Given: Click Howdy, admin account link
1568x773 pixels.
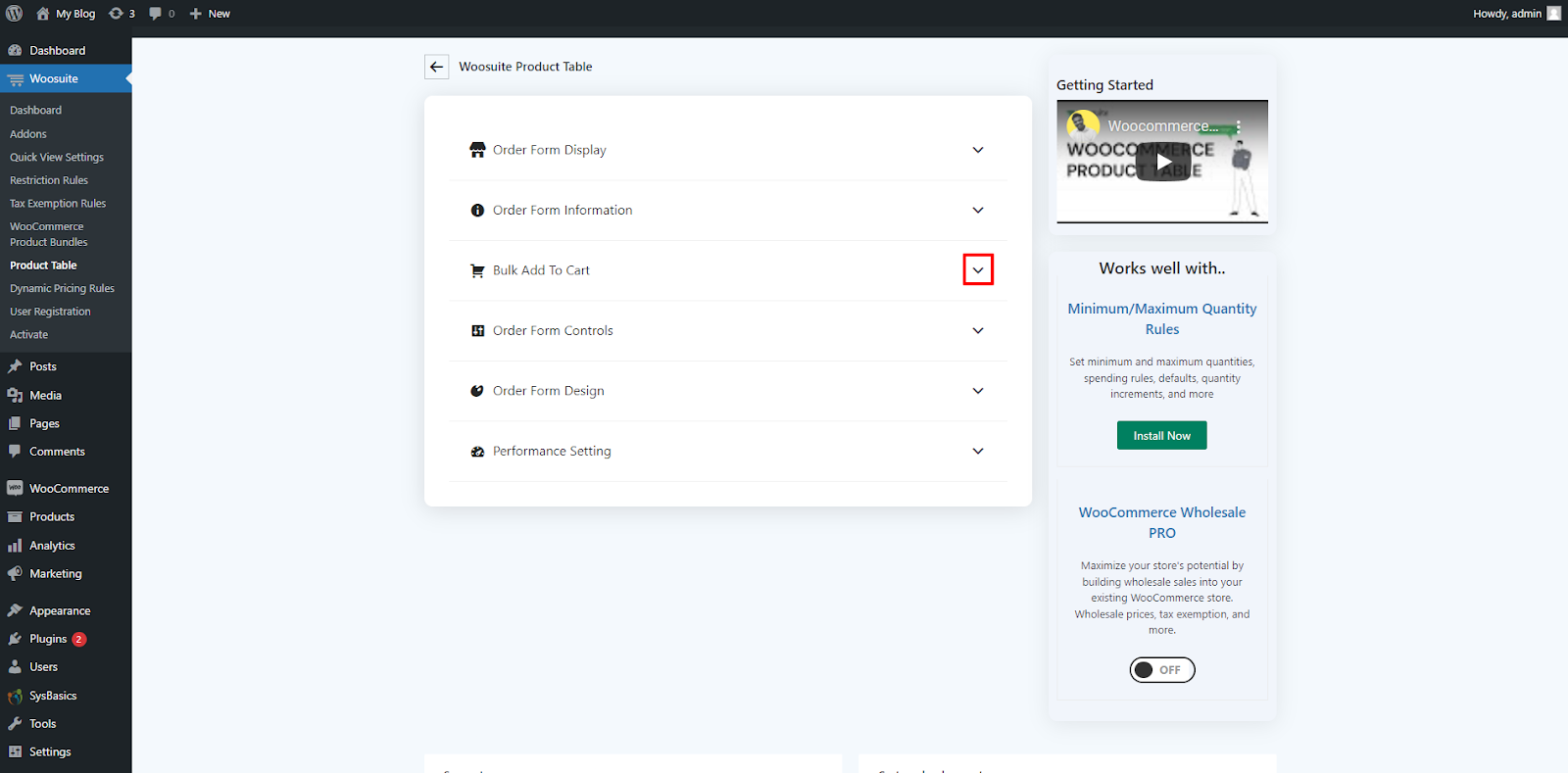Looking at the screenshot, I should (1507, 14).
